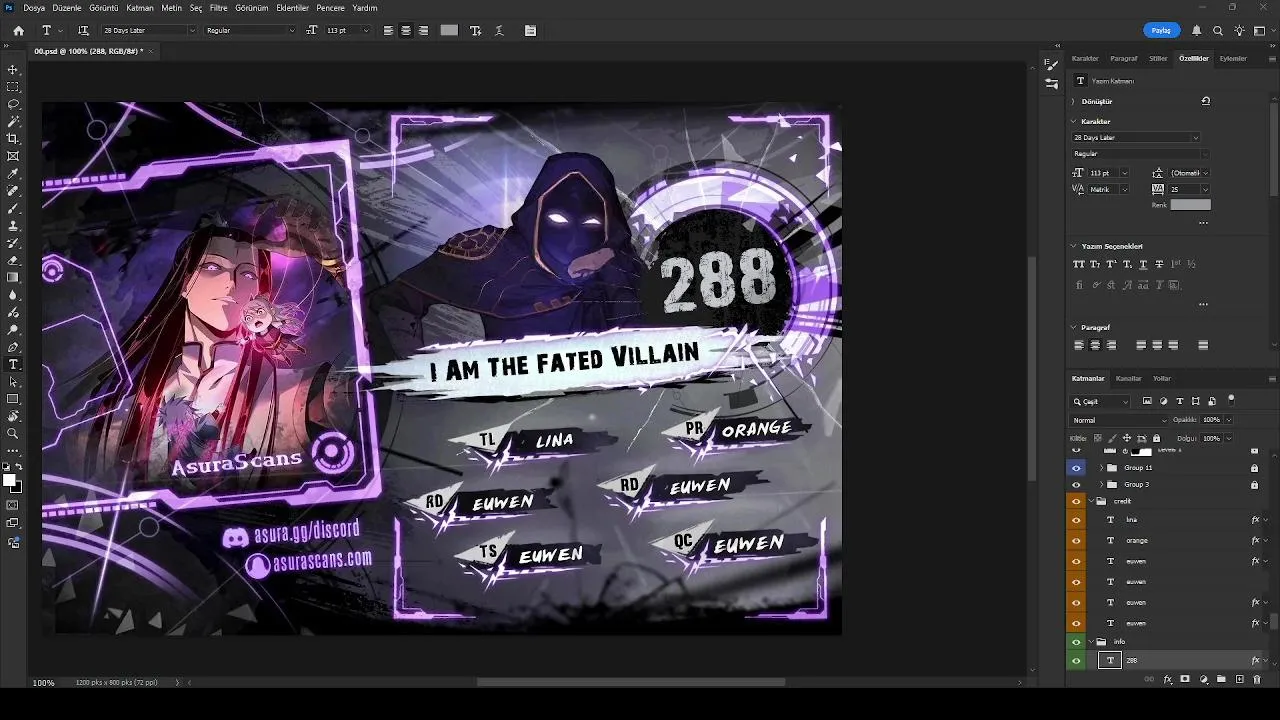Select the Eyedropper tool

click(x=13, y=173)
